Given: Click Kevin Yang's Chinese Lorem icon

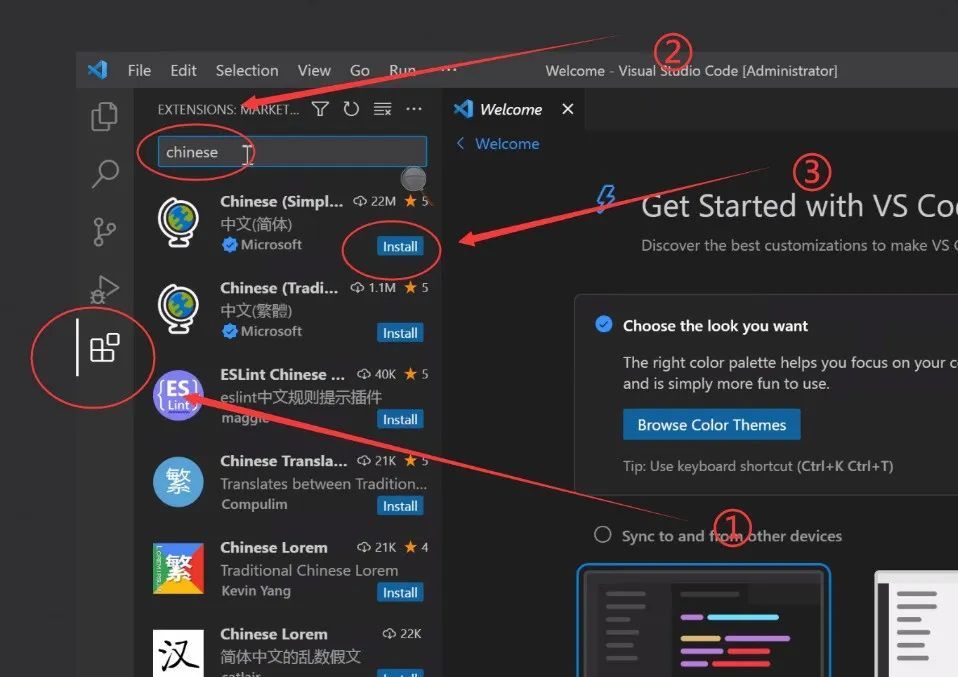Looking at the screenshot, I should point(178,568).
